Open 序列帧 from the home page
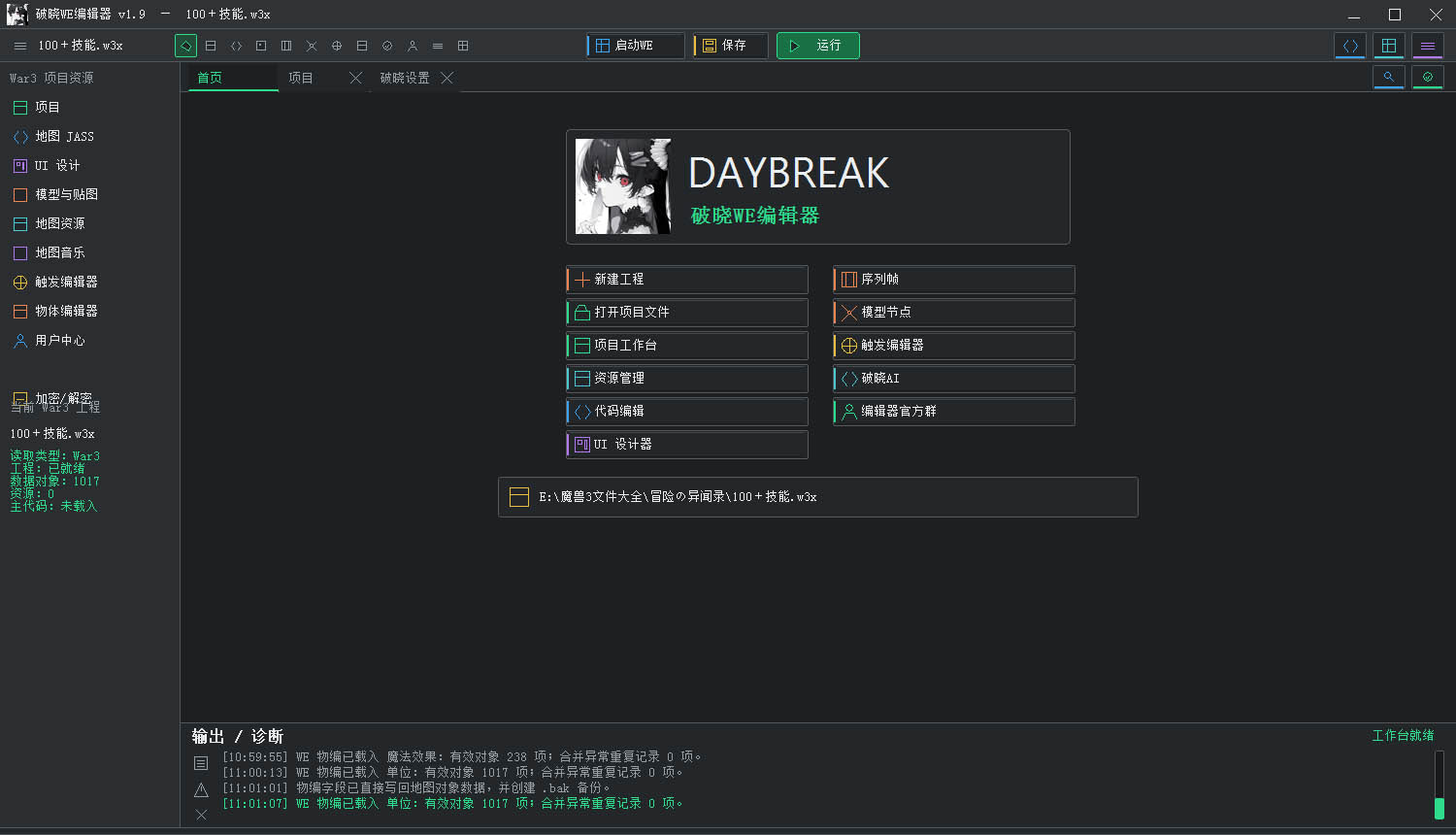 pyautogui.click(x=954, y=280)
